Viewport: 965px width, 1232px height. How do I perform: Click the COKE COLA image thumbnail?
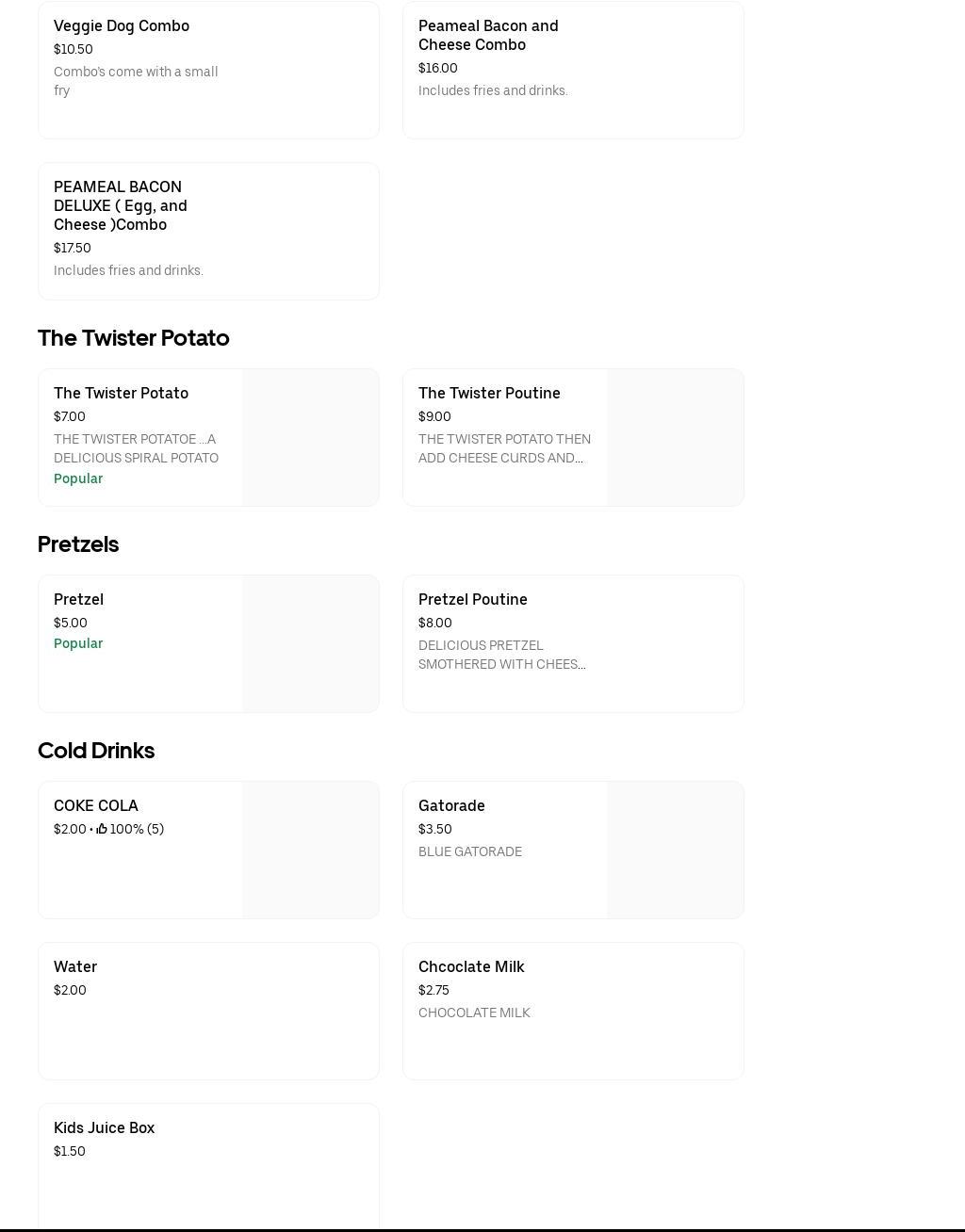click(310, 850)
